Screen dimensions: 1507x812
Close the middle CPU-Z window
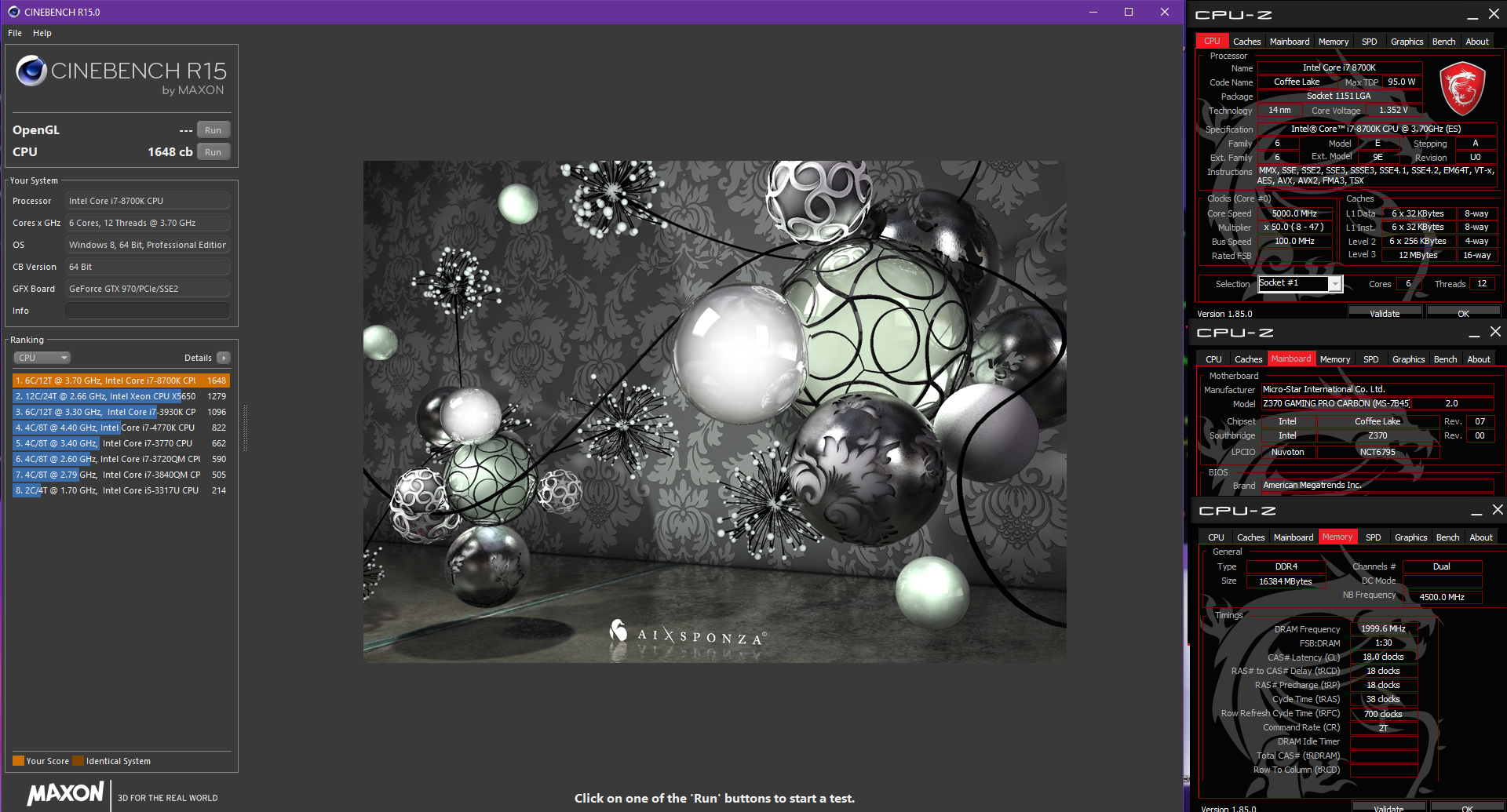[1495, 332]
